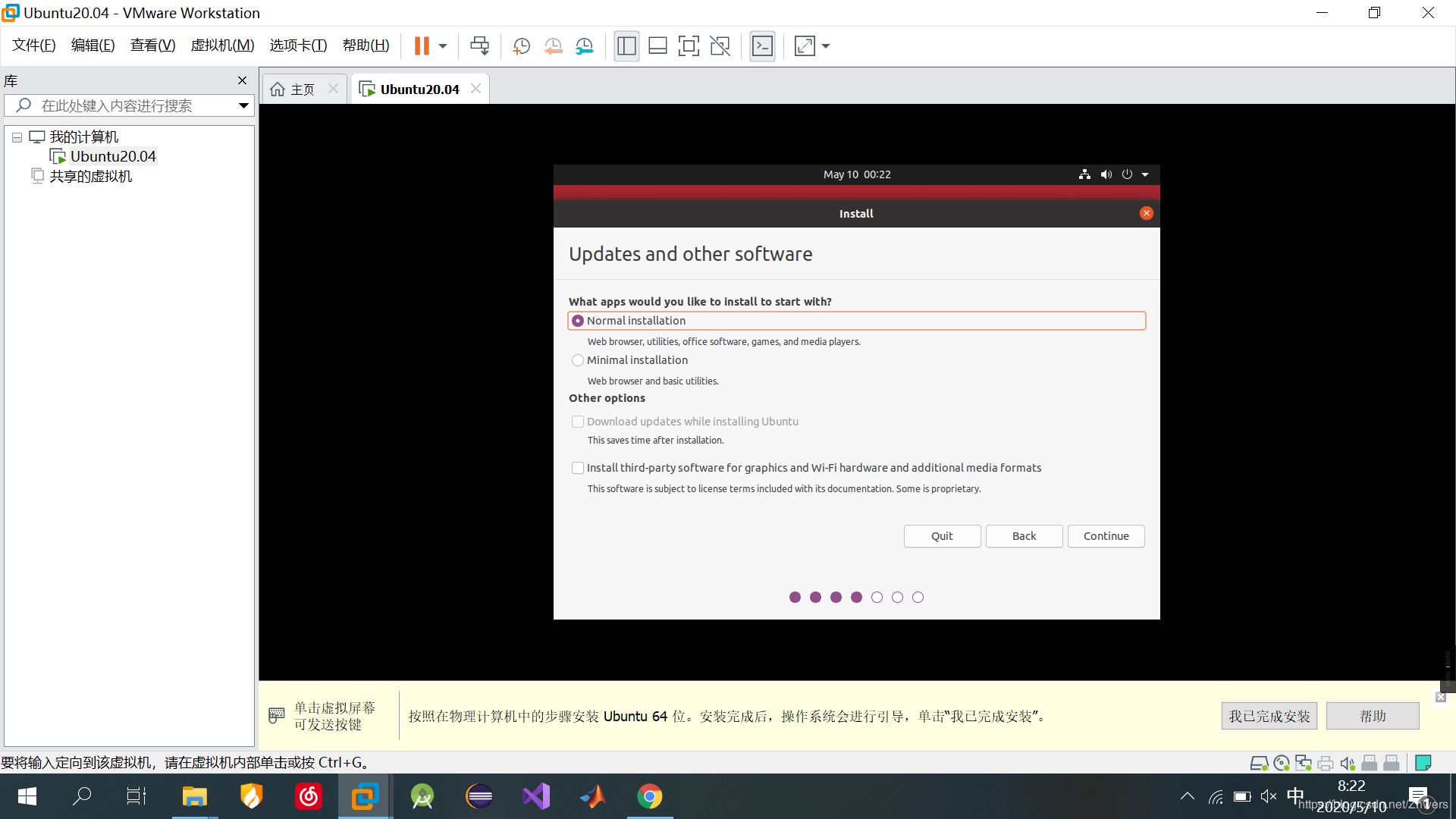Open the pause button dropdown arrow
Viewport: 1456px width, 819px height.
click(x=443, y=46)
